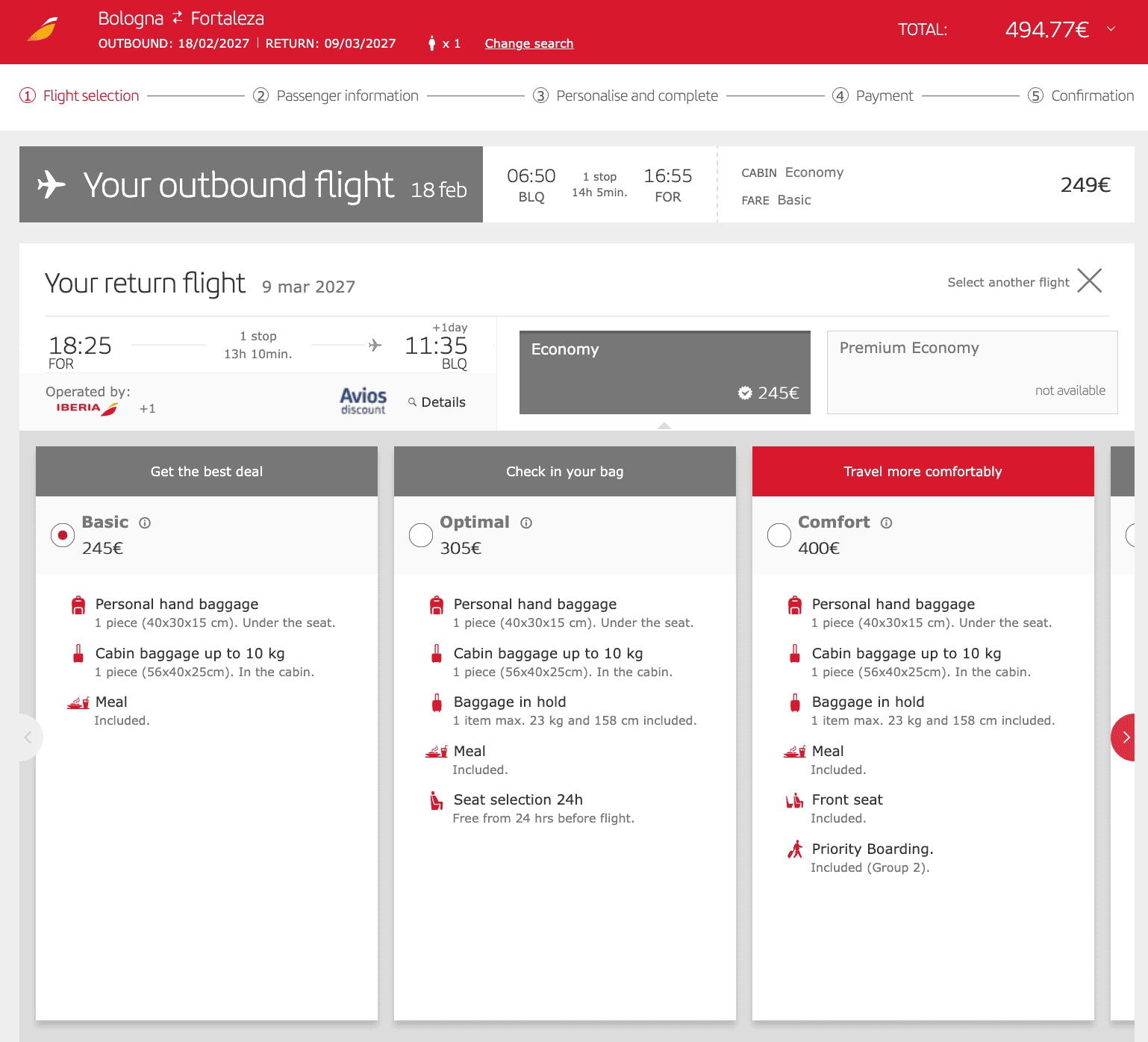Screen dimensions: 1148x1042
Task: Expand the total price dropdown chevron
Action: point(1111,29)
